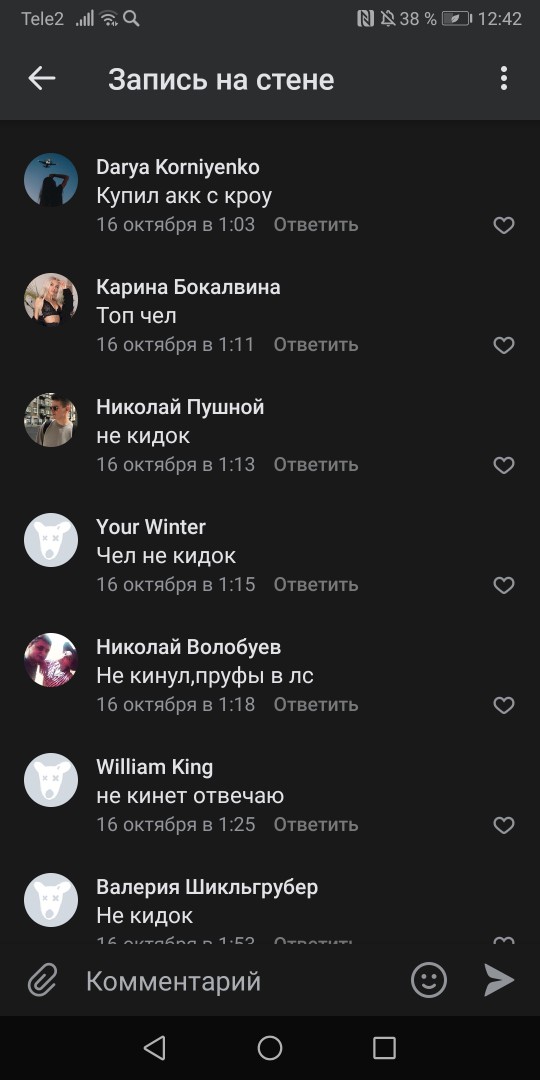
Task: Focus the Комментарий input field
Action: pos(241,980)
